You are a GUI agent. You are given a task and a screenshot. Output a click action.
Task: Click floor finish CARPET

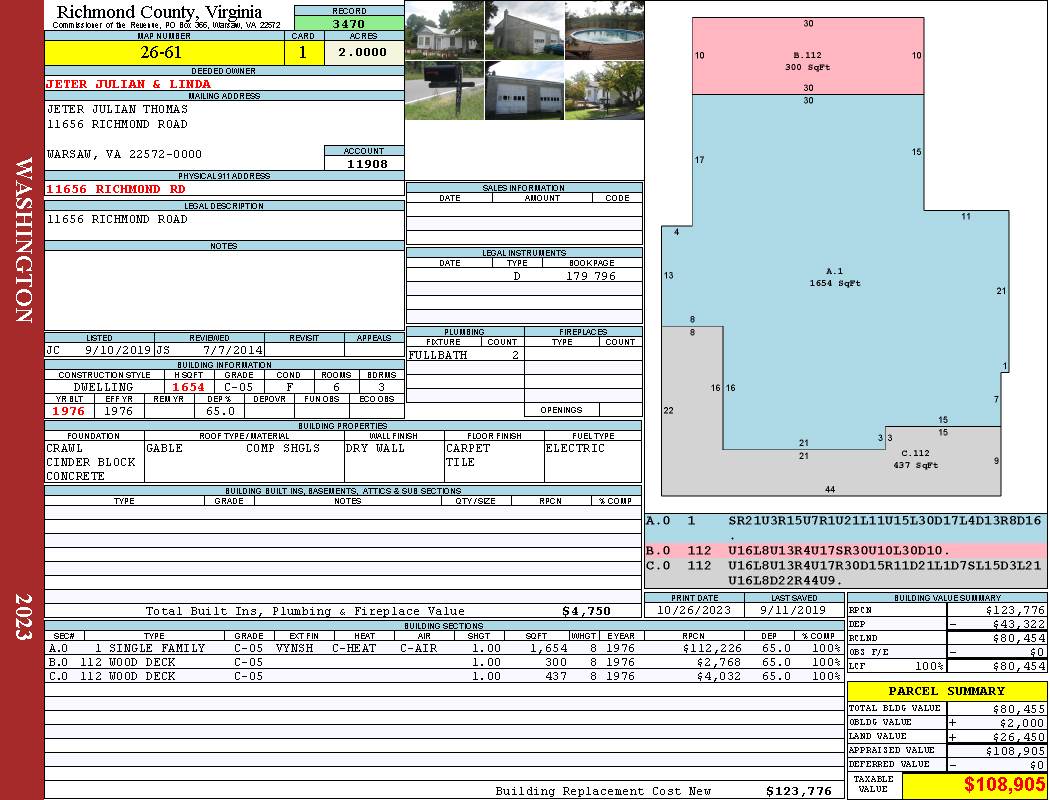coord(468,448)
